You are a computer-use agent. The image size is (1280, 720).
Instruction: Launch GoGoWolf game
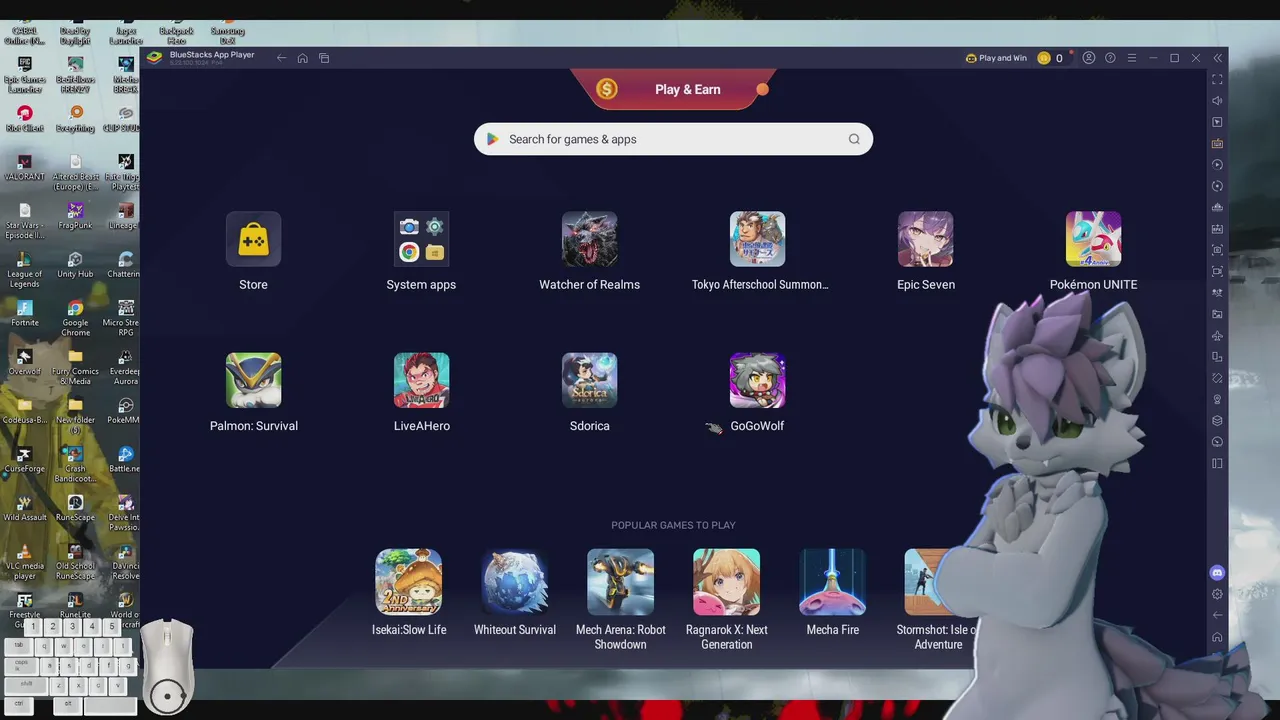pos(757,380)
